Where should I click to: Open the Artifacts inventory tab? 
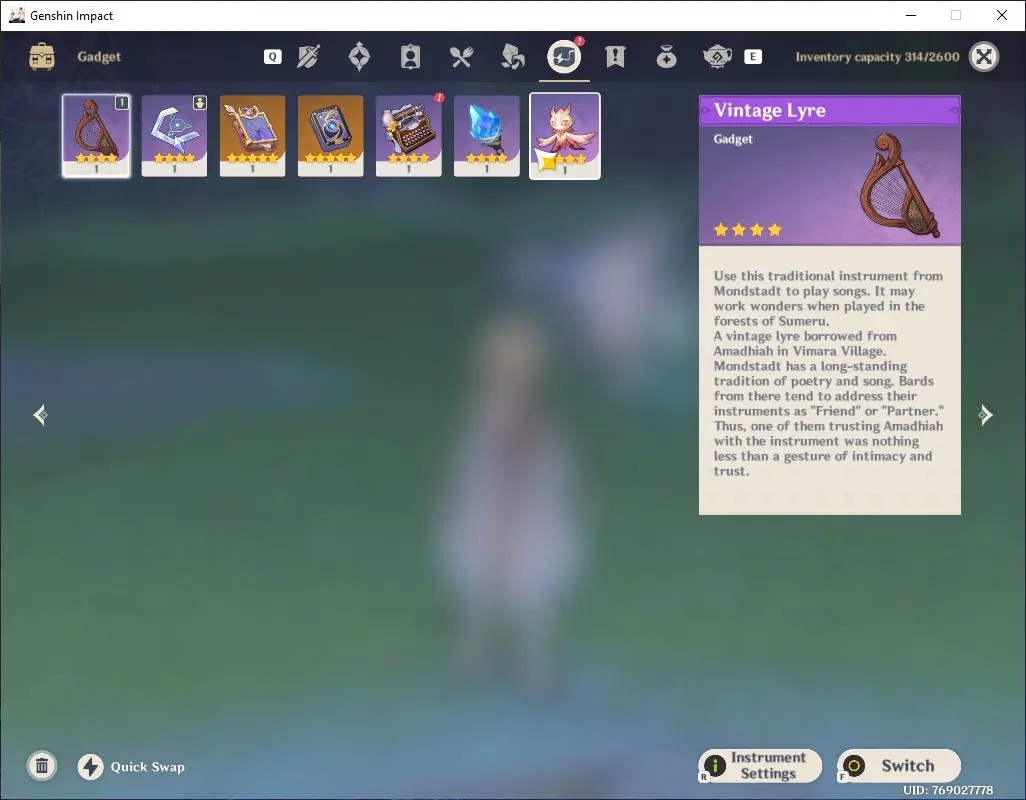[359, 57]
